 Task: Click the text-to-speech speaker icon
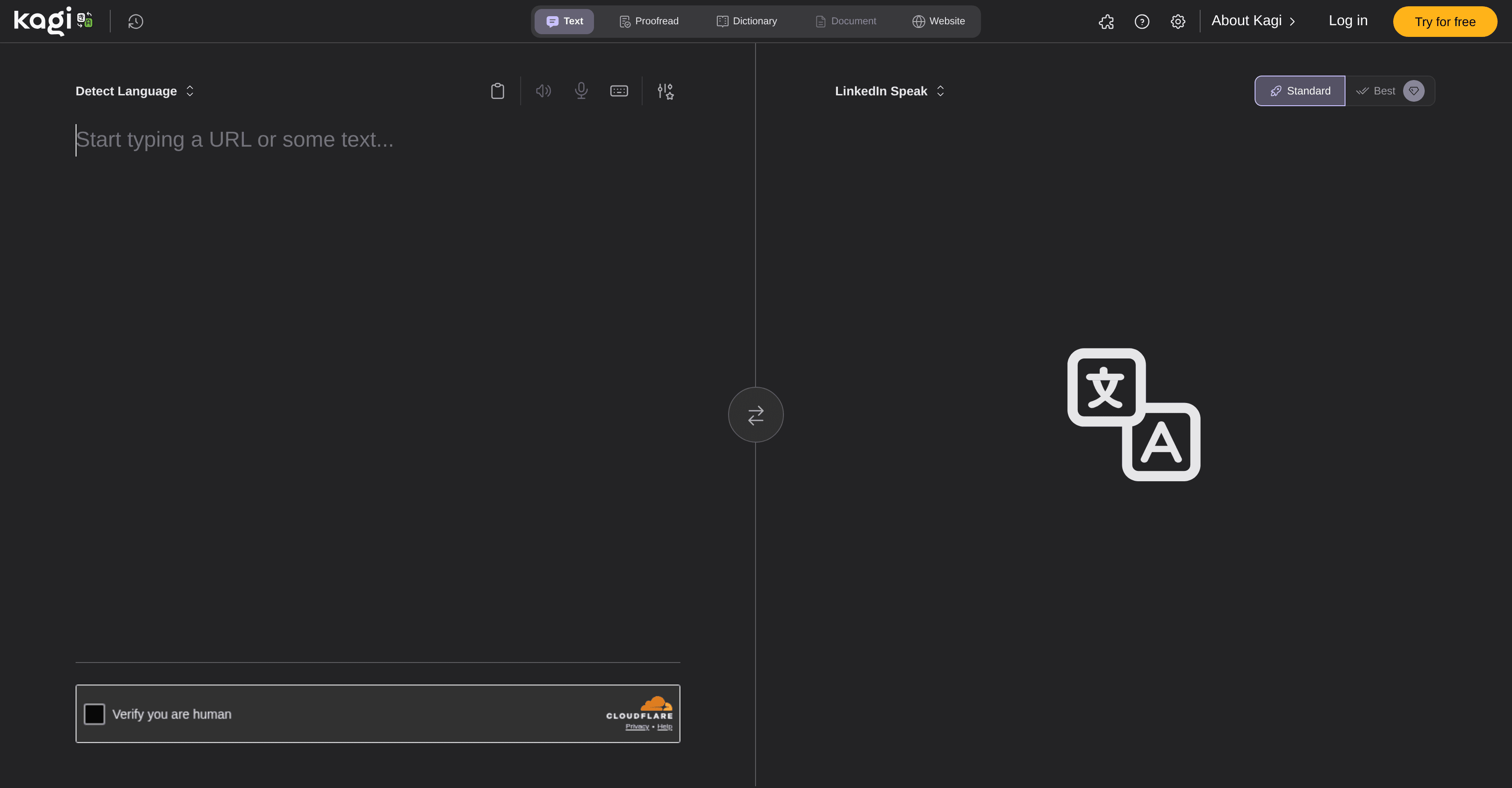(543, 91)
